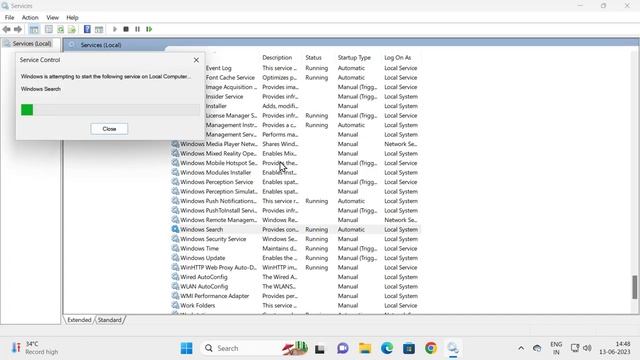Toggle Show/Hide Action Pane toolbar icon
The height and width of the screenshot is (360, 640).
[99, 29]
